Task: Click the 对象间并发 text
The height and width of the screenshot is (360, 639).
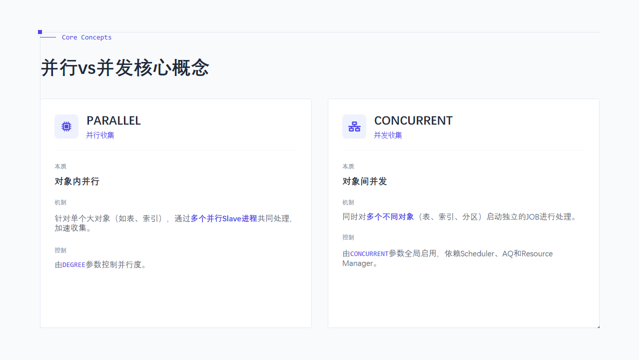Action: [x=365, y=181]
